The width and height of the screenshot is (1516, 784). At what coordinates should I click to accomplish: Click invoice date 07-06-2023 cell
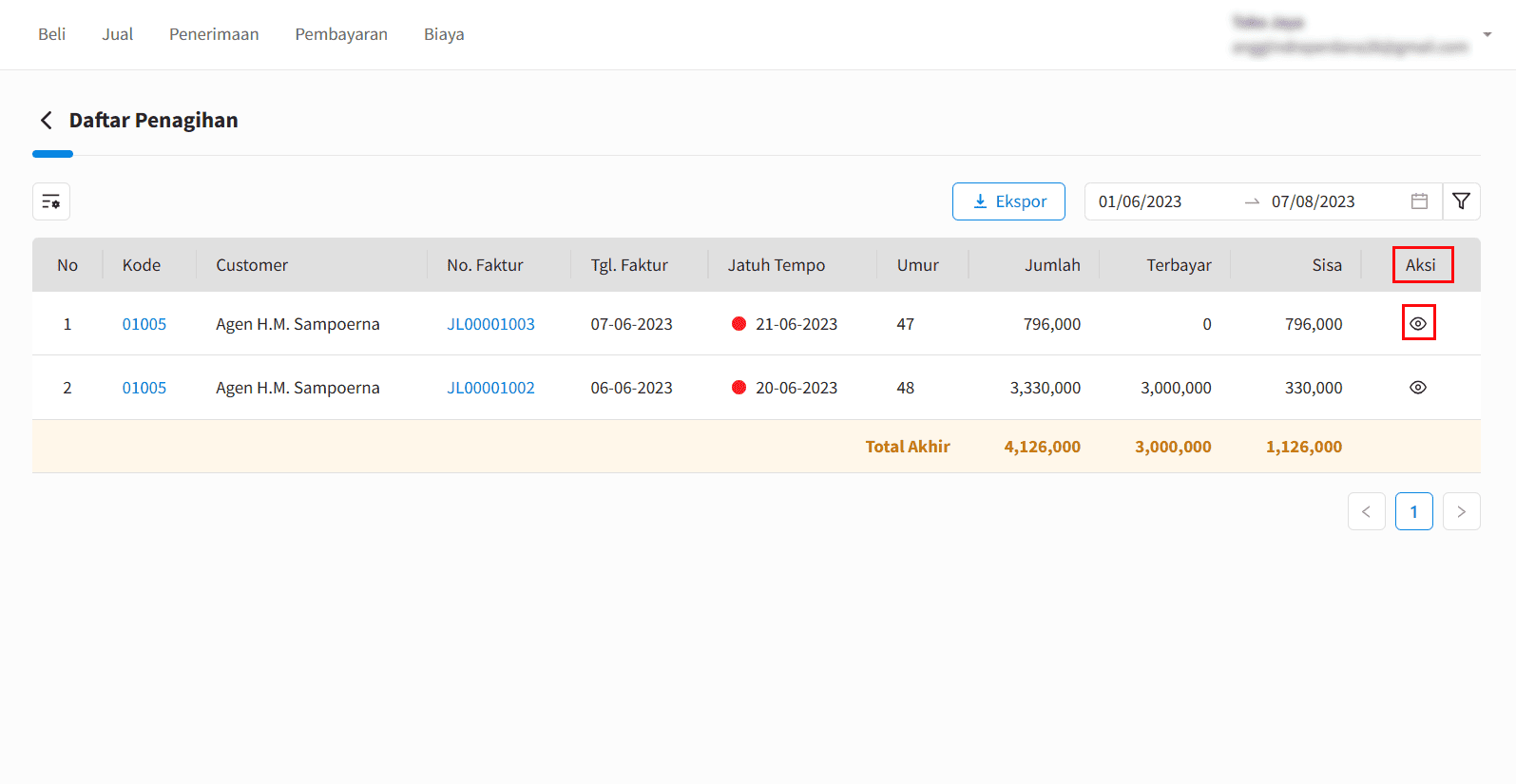[x=631, y=324]
